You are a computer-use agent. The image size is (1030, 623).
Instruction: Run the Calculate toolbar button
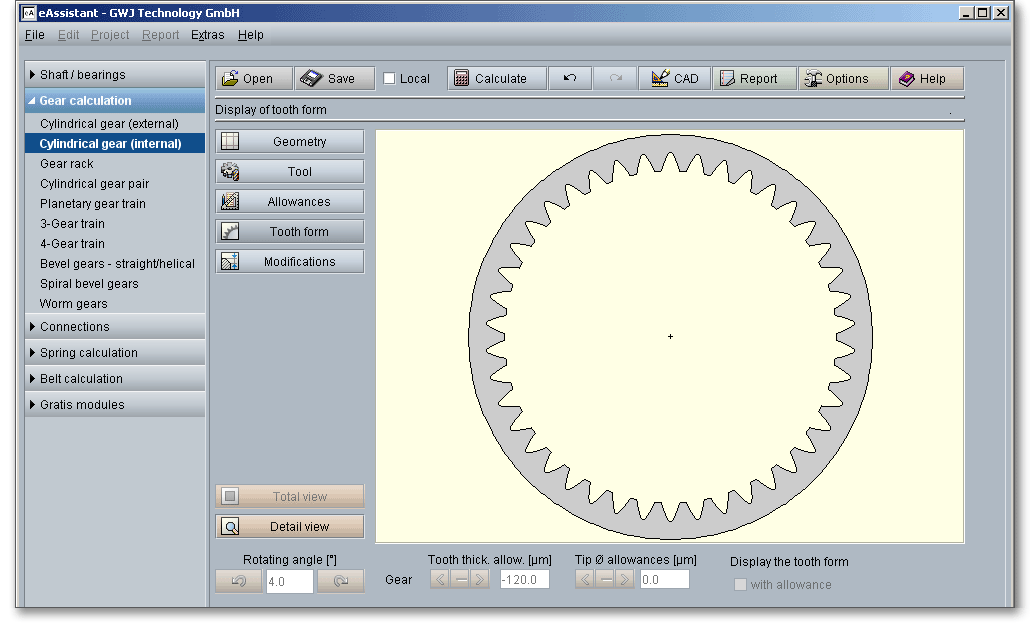(x=498, y=79)
